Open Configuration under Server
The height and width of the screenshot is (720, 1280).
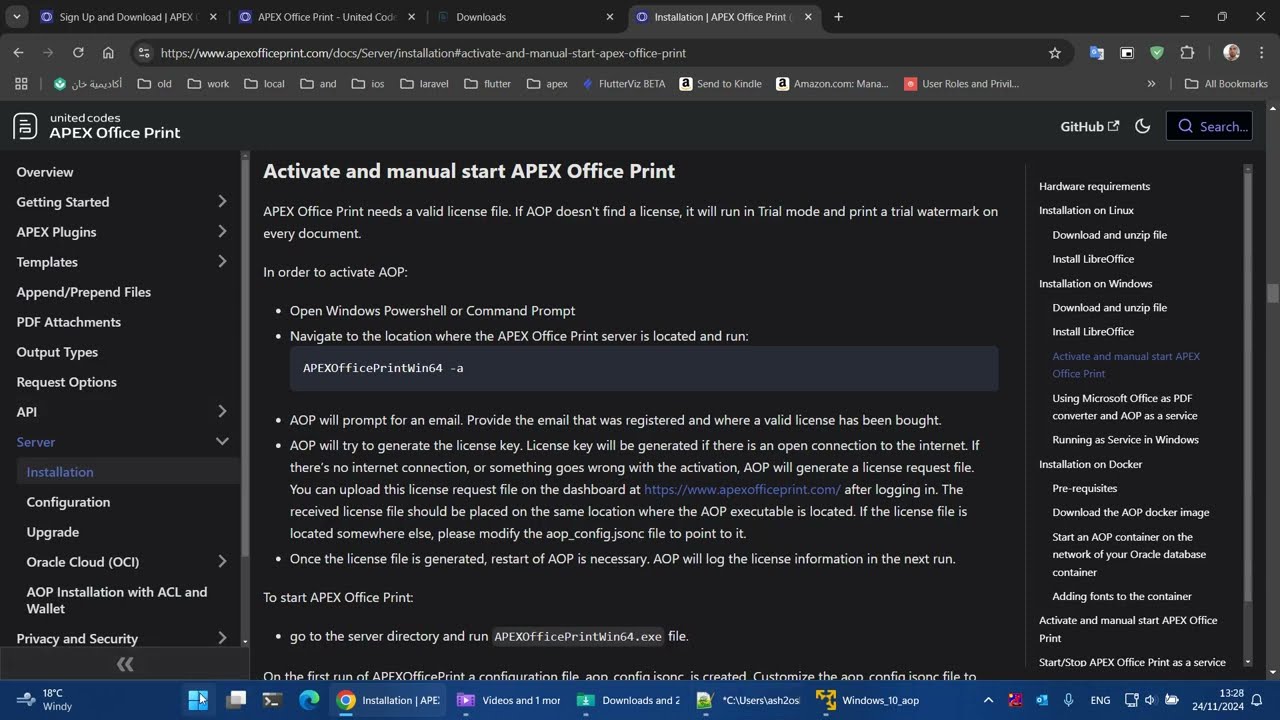pos(68,502)
